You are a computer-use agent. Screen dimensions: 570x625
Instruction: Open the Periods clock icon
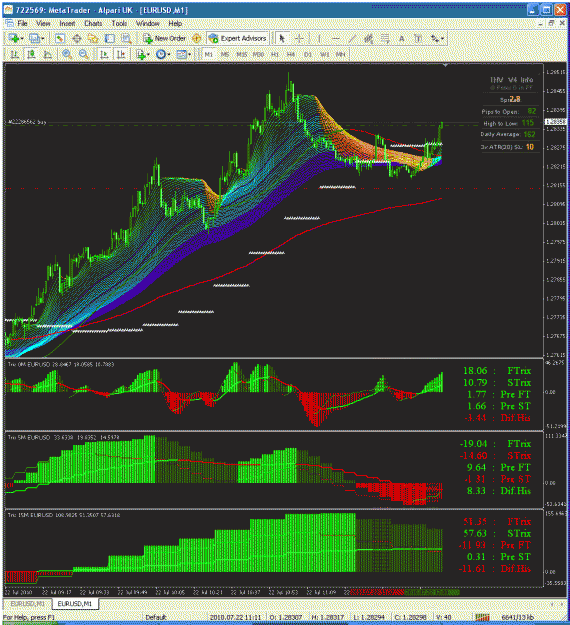[161, 54]
